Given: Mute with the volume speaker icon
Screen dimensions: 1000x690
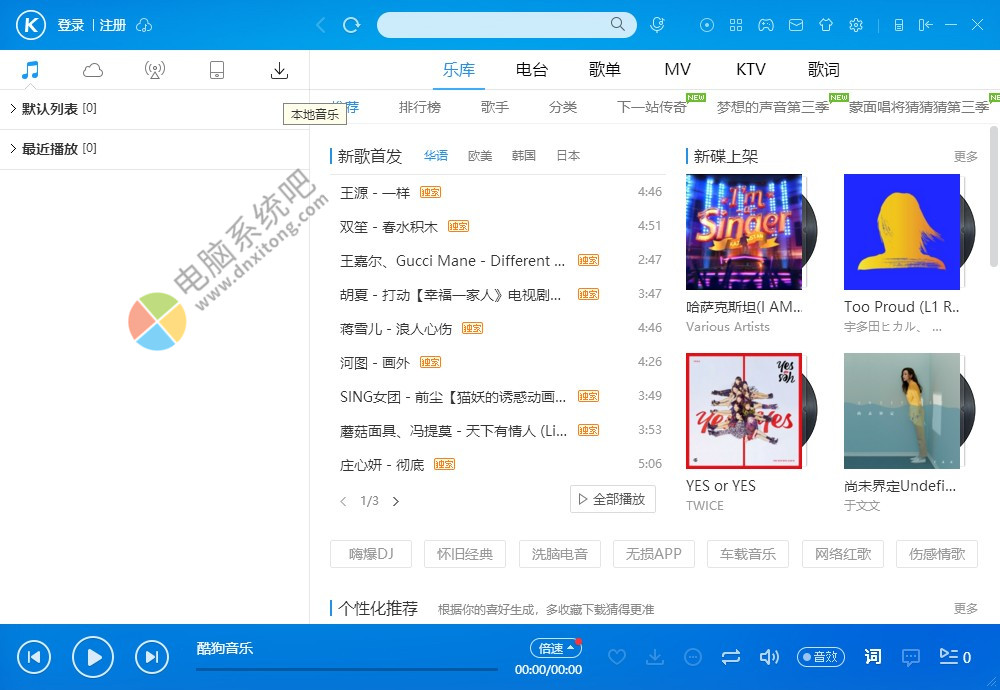Looking at the screenshot, I should (x=769, y=656).
